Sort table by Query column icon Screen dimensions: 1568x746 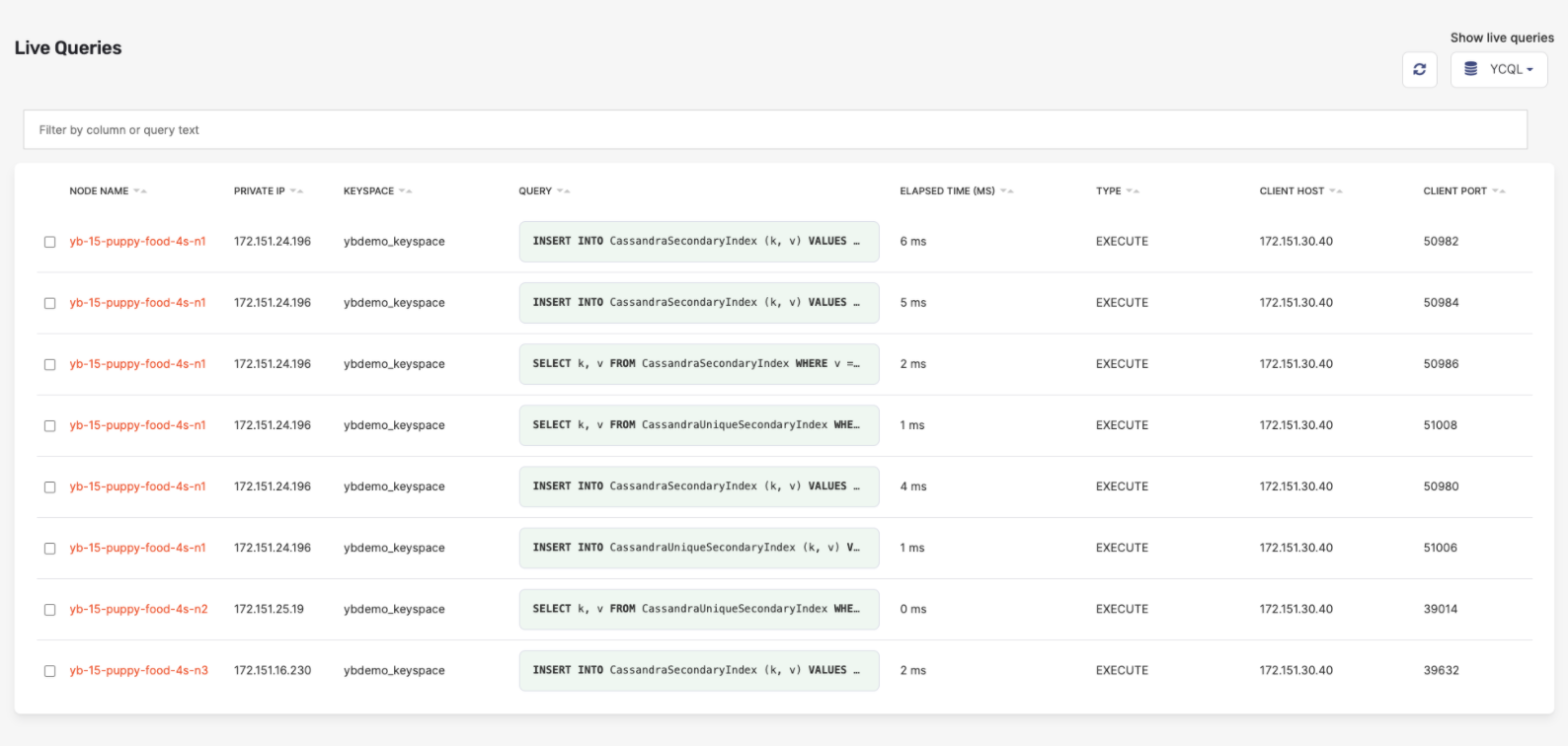[x=563, y=191]
